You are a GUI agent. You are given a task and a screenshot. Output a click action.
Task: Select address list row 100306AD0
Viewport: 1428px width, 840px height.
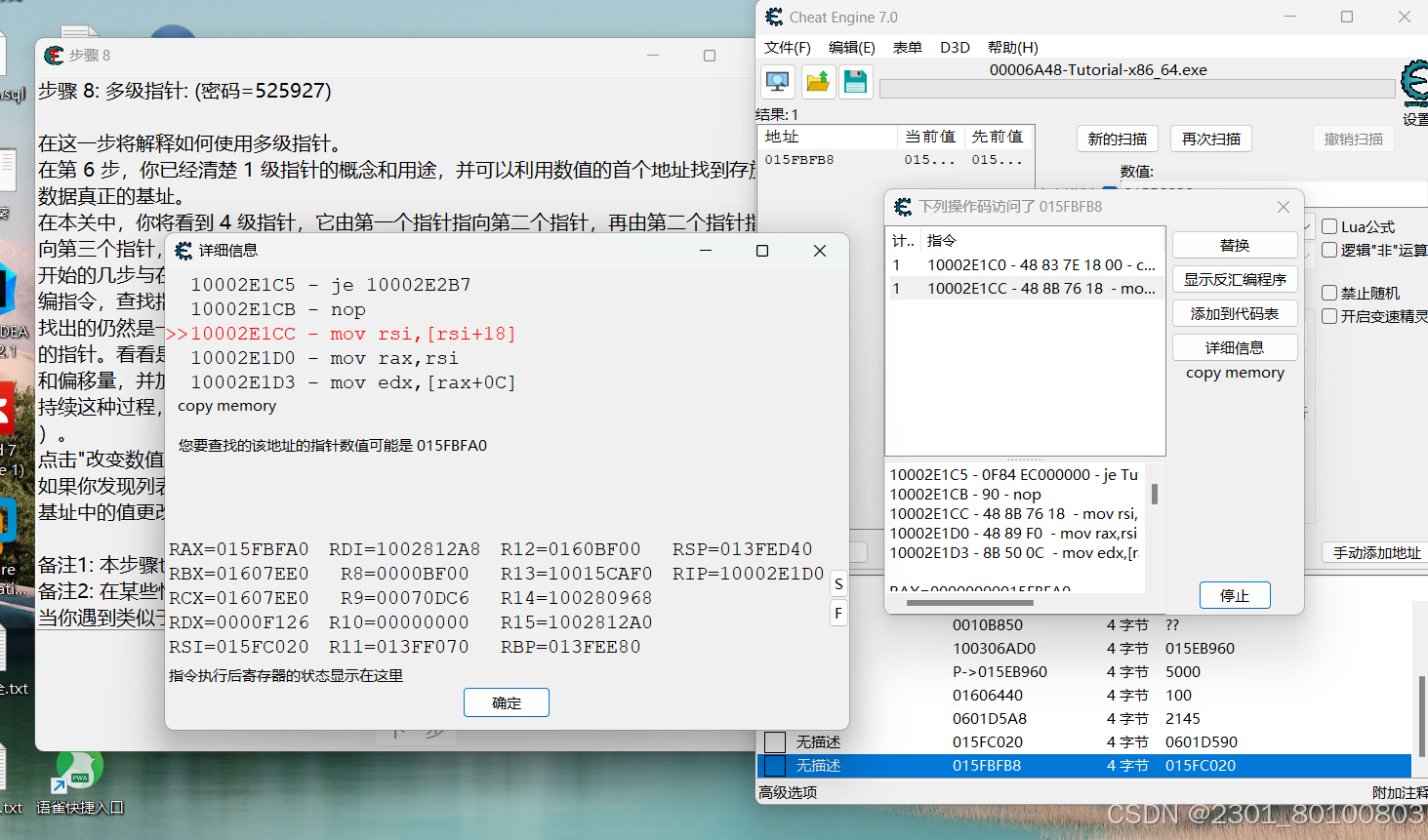(1083, 649)
